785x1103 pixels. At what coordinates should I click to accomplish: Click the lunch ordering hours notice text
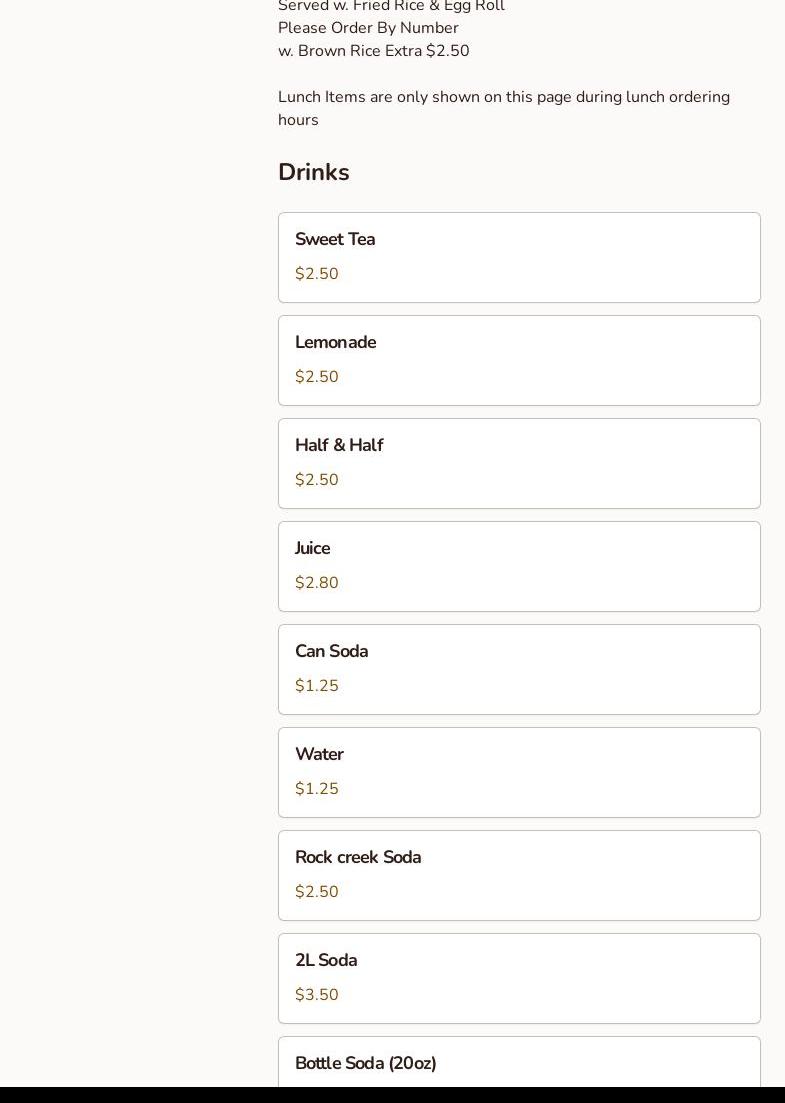tap(503, 108)
